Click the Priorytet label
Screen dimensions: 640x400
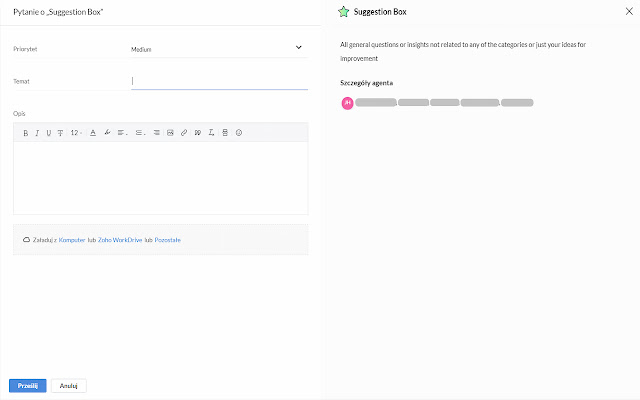[25, 49]
